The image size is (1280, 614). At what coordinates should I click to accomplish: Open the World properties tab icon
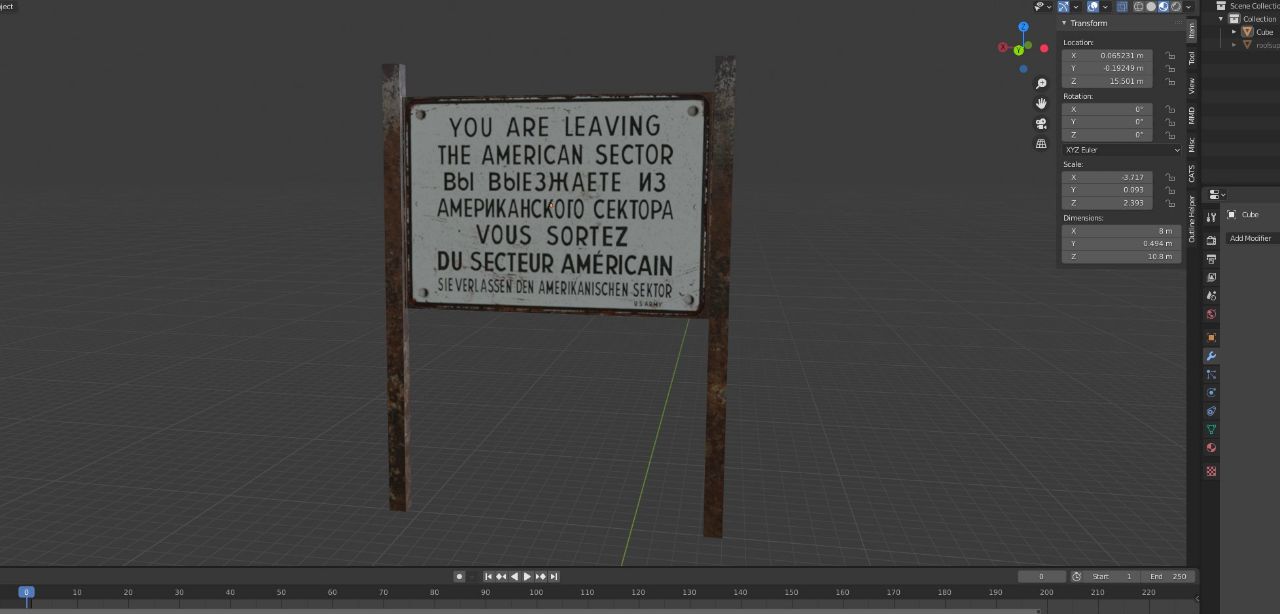(x=1211, y=314)
